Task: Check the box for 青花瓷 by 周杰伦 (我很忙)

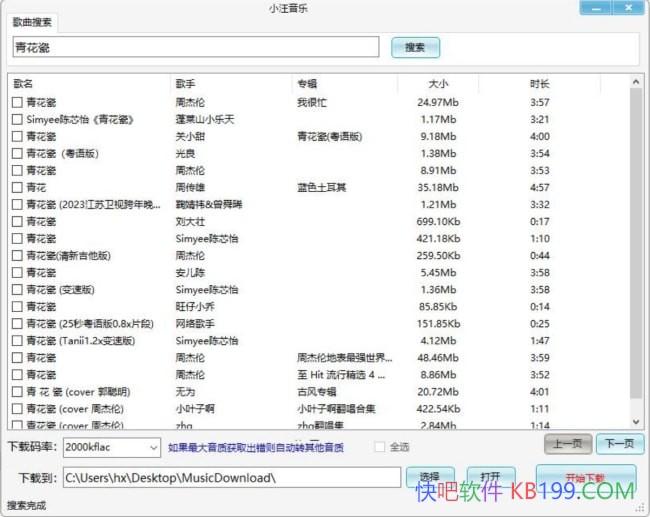Action: pyautogui.click(x=17, y=102)
